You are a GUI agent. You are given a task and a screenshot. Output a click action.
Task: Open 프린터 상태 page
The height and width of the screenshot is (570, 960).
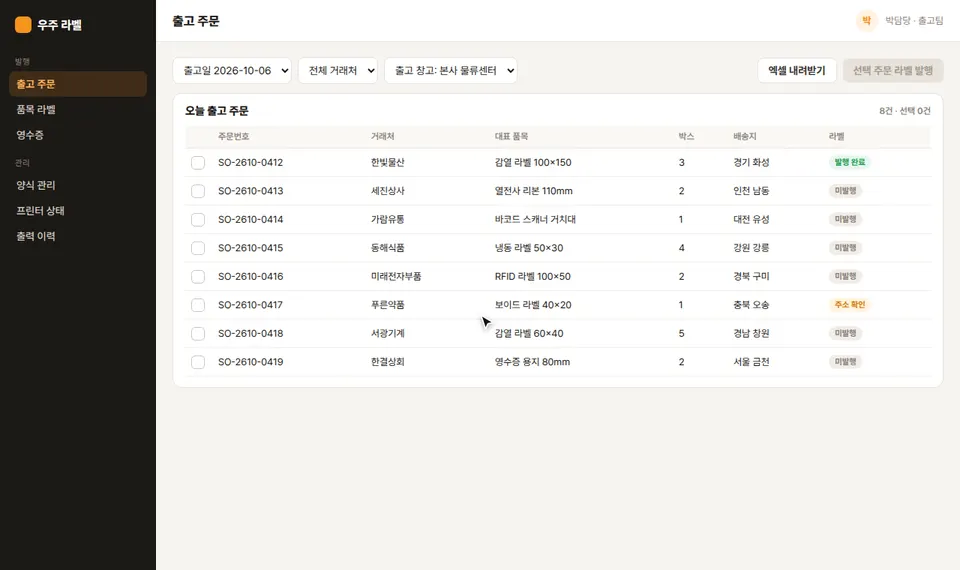tap(78, 211)
